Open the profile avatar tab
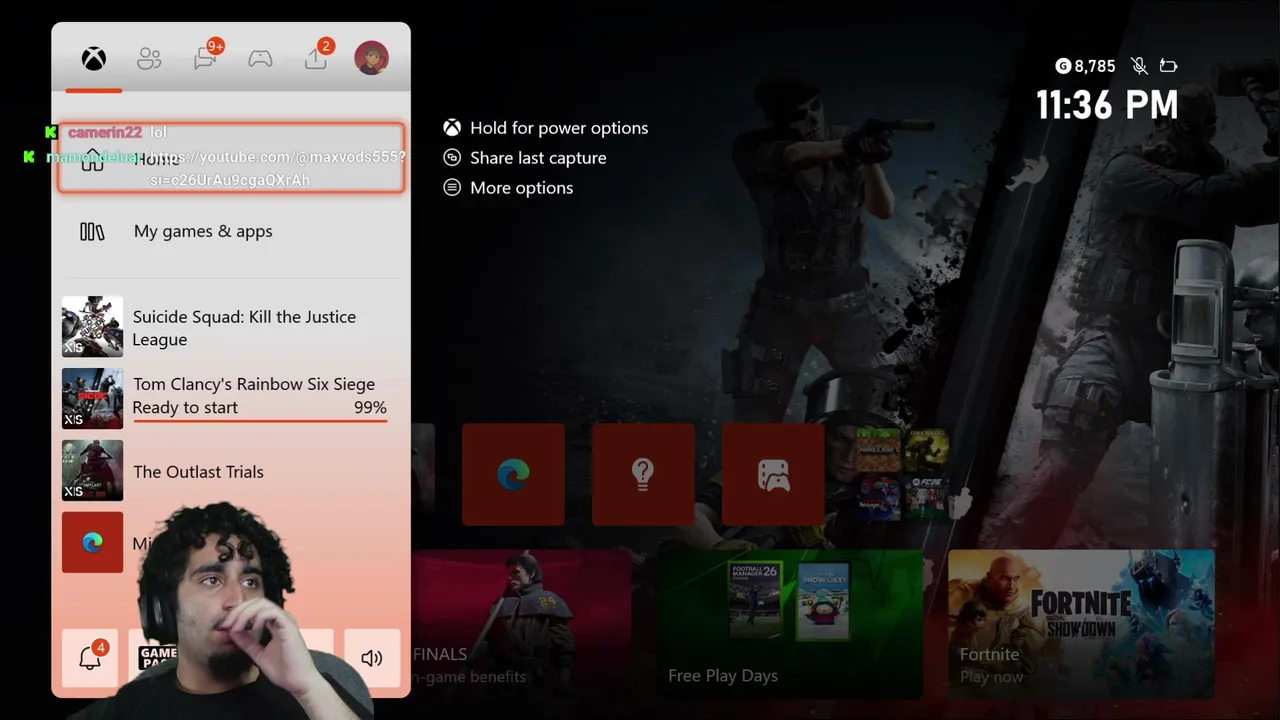This screenshot has width=1280, height=720. click(x=371, y=58)
